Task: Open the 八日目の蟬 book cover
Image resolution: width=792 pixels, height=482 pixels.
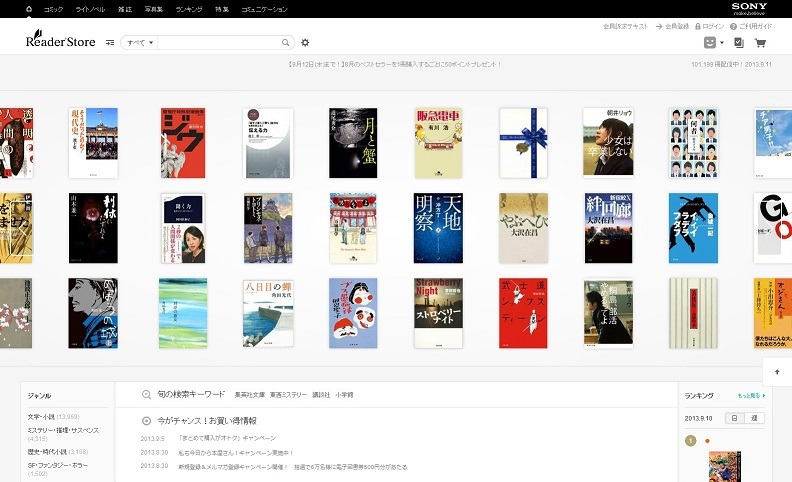Action: (268, 313)
